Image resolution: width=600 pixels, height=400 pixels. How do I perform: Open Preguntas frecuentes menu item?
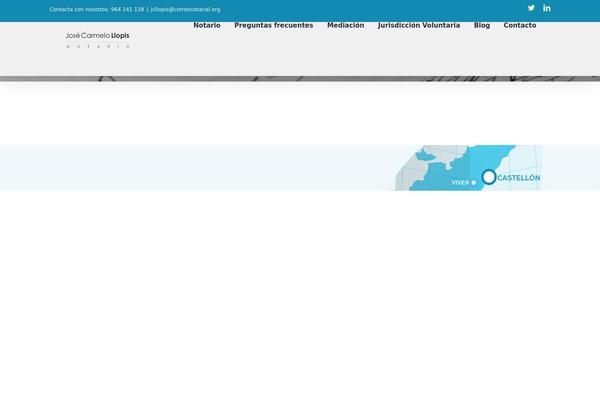(x=274, y=25)
